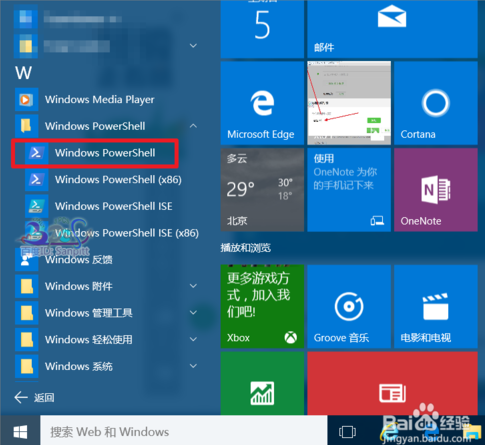This screenshot has height=445, width=485.
Task: Click the 播放和浏览 group heading
Action: [x=246, y=248]
